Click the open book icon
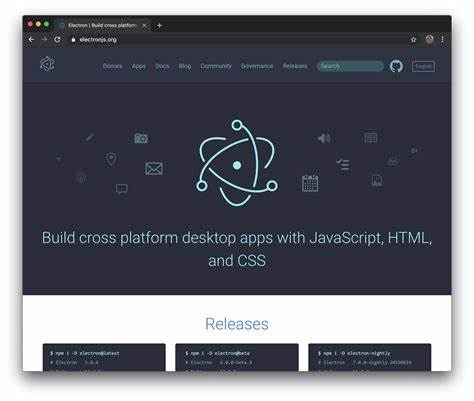Image resolution: width=474 pixels, height=401 pixels. point(371,138)
